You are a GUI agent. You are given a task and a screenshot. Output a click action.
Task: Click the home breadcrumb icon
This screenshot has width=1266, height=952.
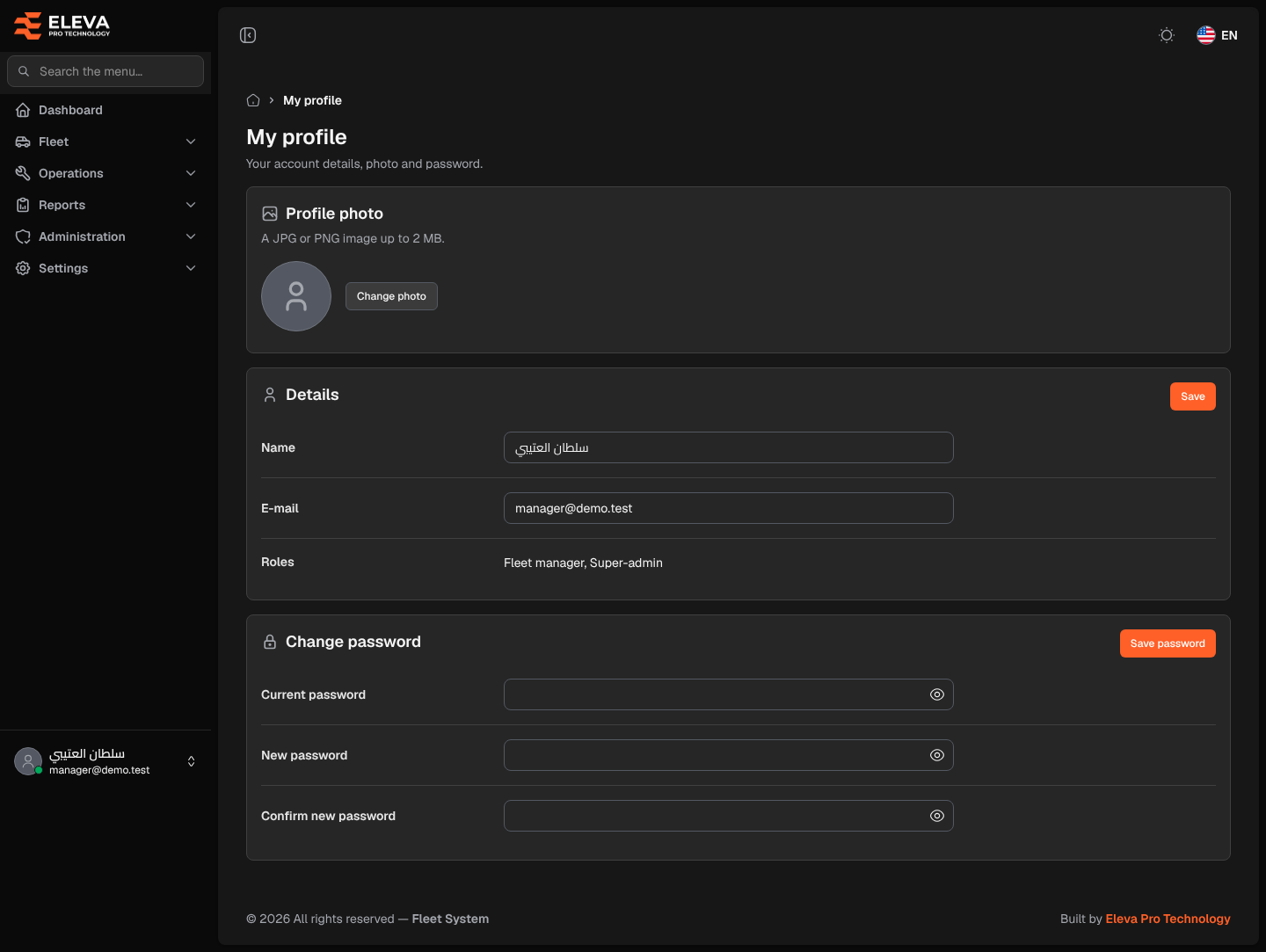[253, 100]
